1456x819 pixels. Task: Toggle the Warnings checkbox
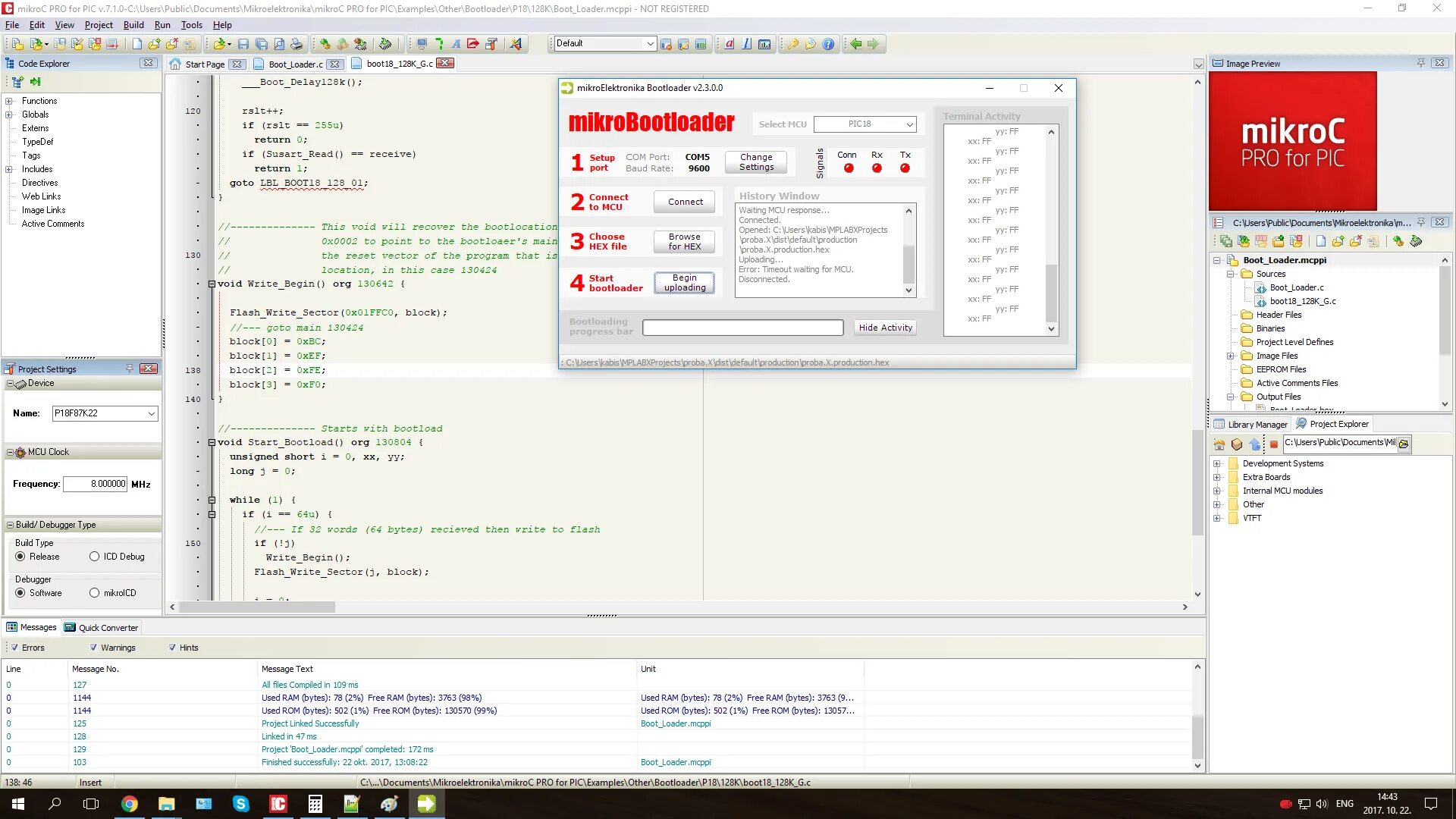pos(93,648)
